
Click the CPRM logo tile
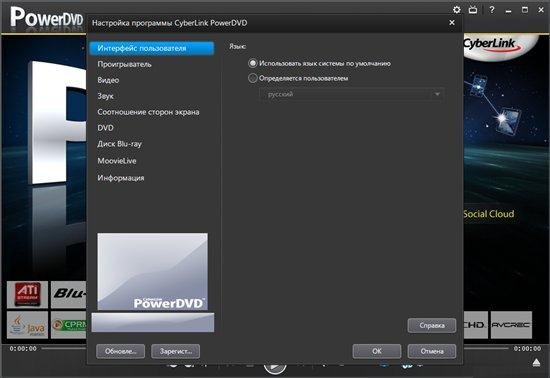(x=69, y=325)
